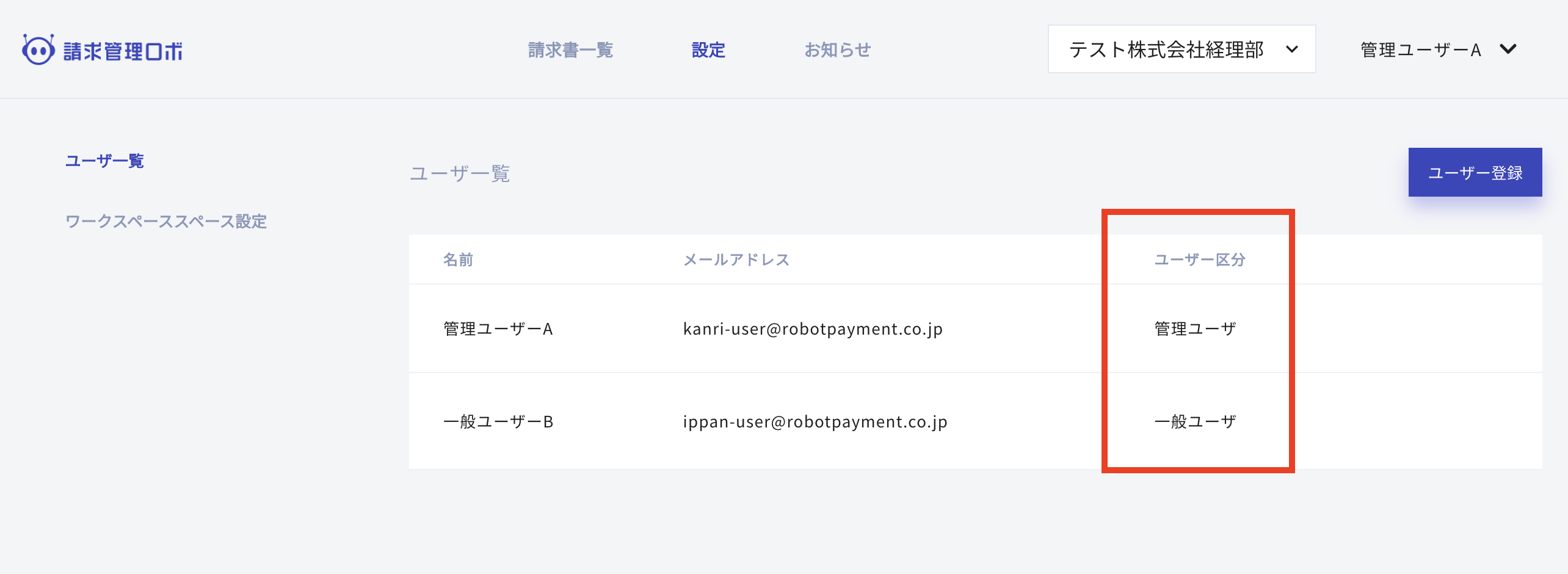The height and width of the screenshot is (574, 1568).
Task: Click the メールアドレス column header
Action: point(736,260)
